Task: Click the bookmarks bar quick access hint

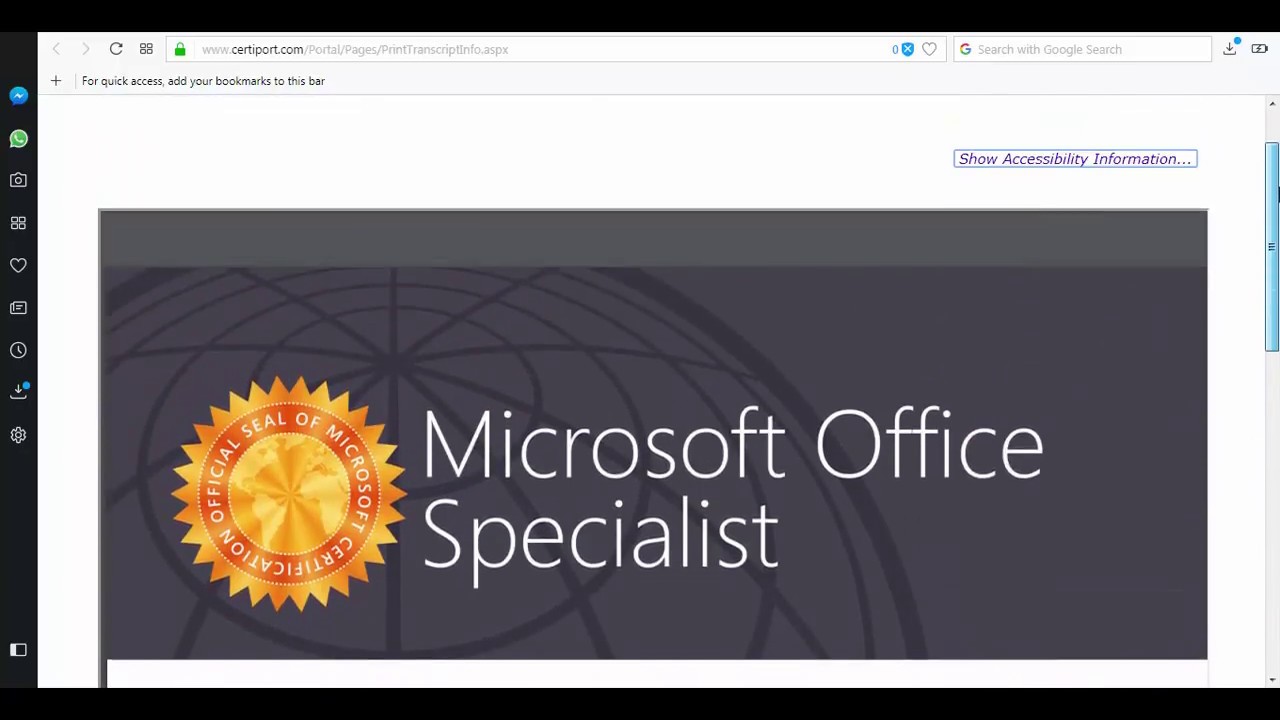Action: click(x=203, y=81)
